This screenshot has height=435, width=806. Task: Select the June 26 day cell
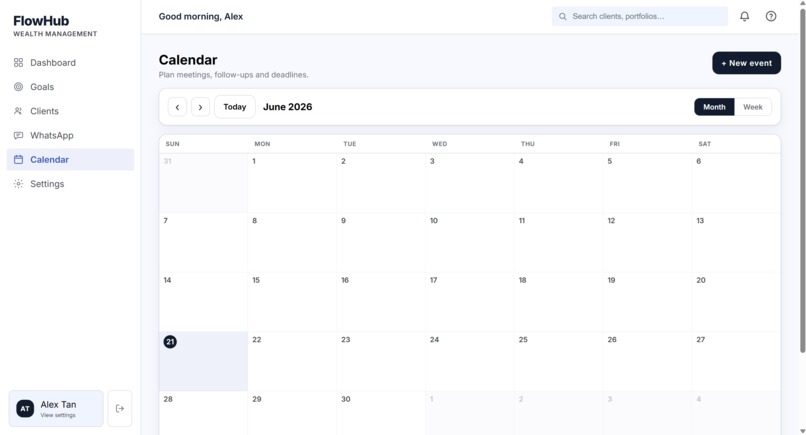click(648, 361)
